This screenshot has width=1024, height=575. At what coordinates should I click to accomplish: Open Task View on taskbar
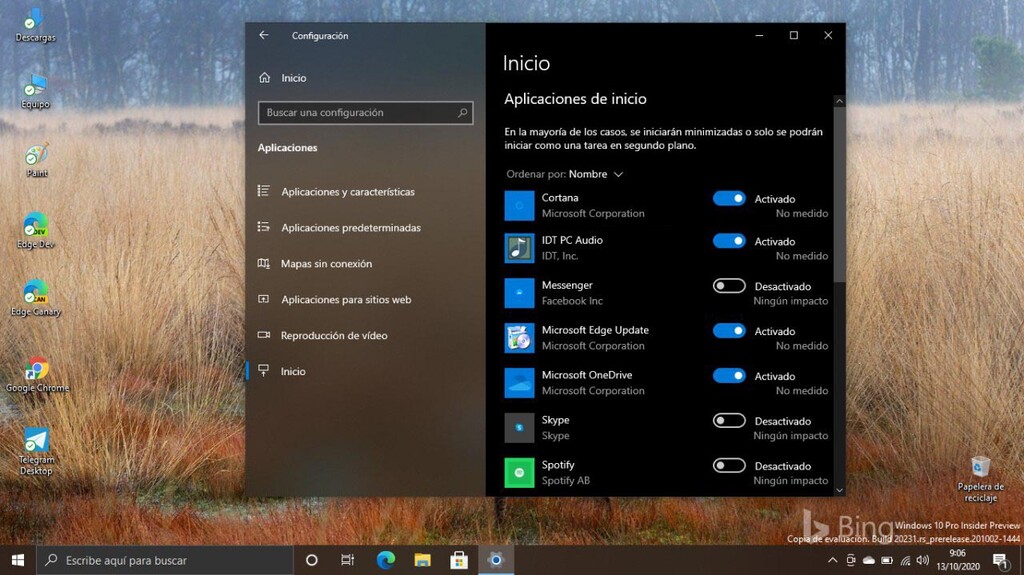347,560
